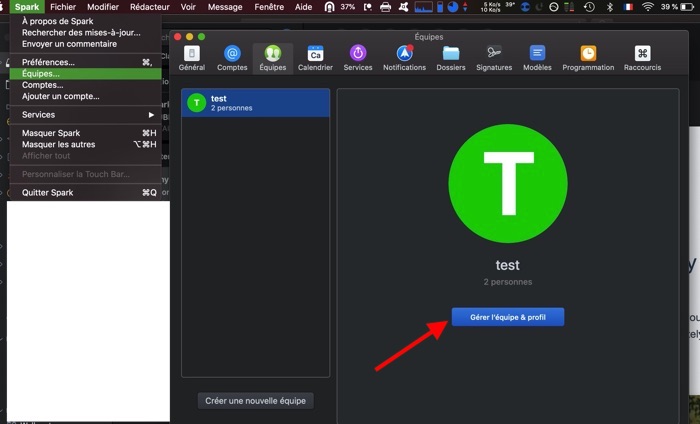This screenshot has height=424, width=700.
Task: Open the Modèles preferences icon
Action: [537, 58]
